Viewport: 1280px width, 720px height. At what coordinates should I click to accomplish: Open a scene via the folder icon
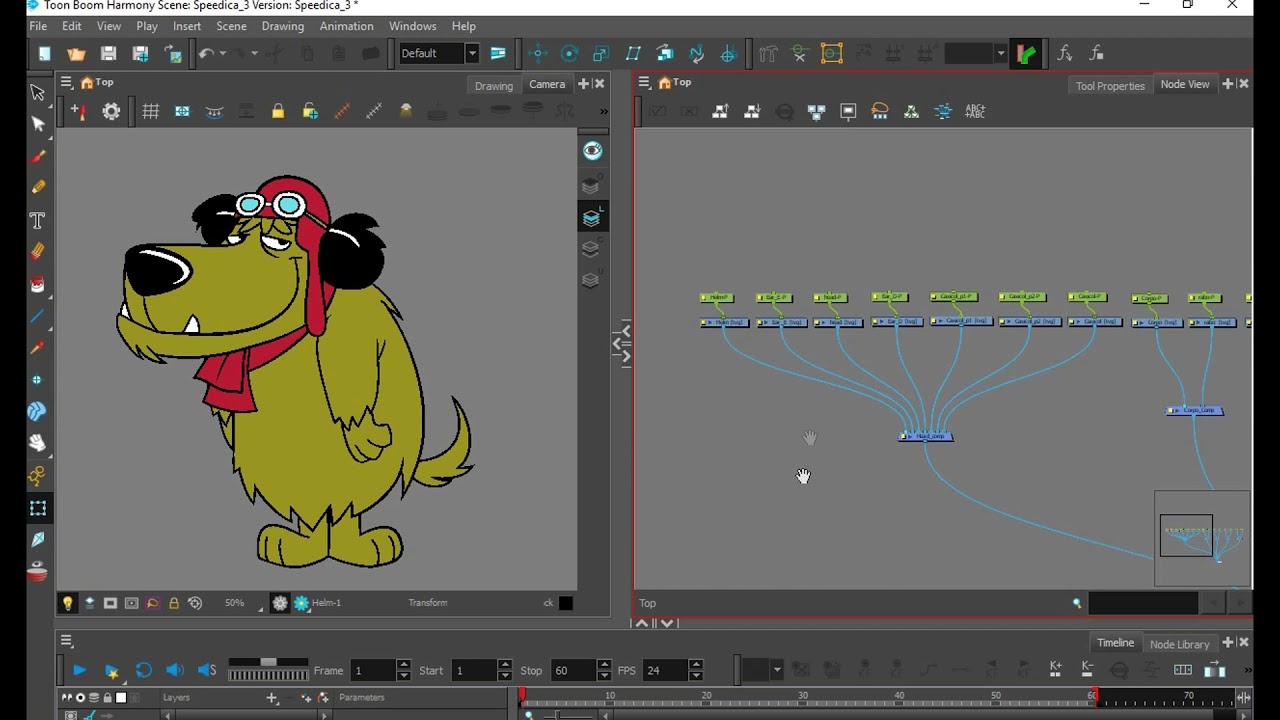(76, 54)
